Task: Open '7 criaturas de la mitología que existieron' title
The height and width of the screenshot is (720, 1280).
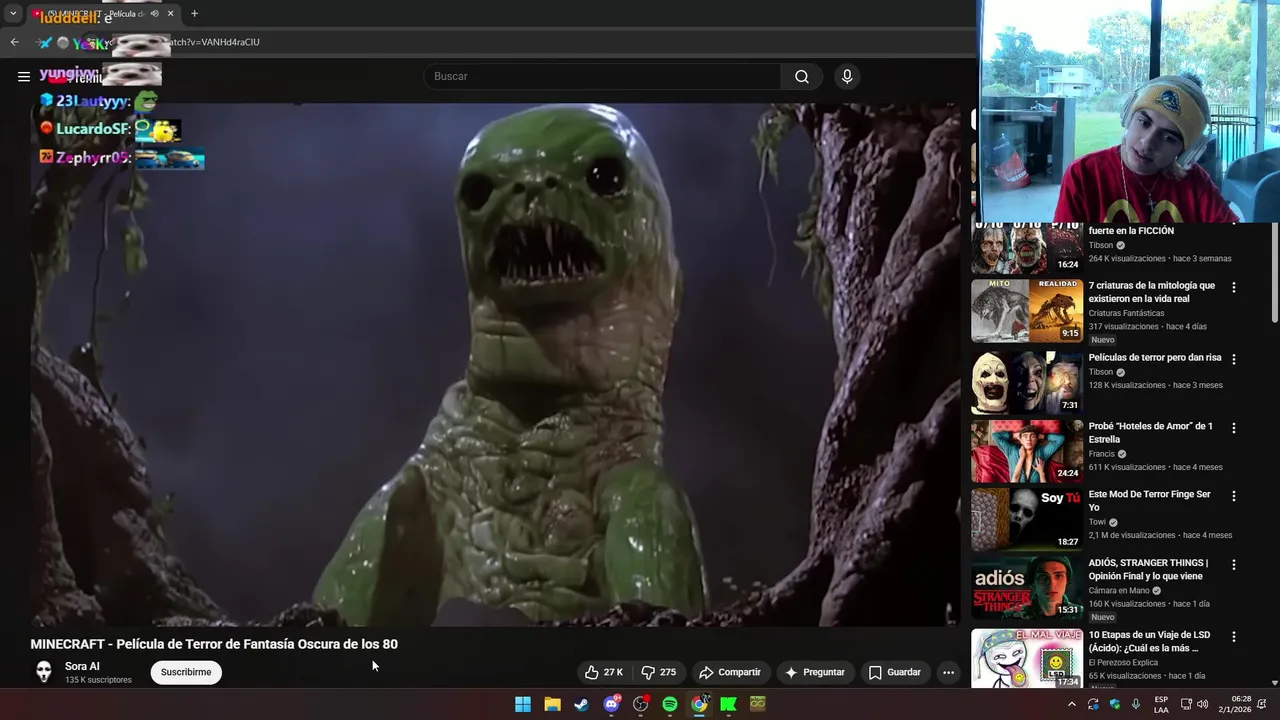Action: tap(1152, 292)
